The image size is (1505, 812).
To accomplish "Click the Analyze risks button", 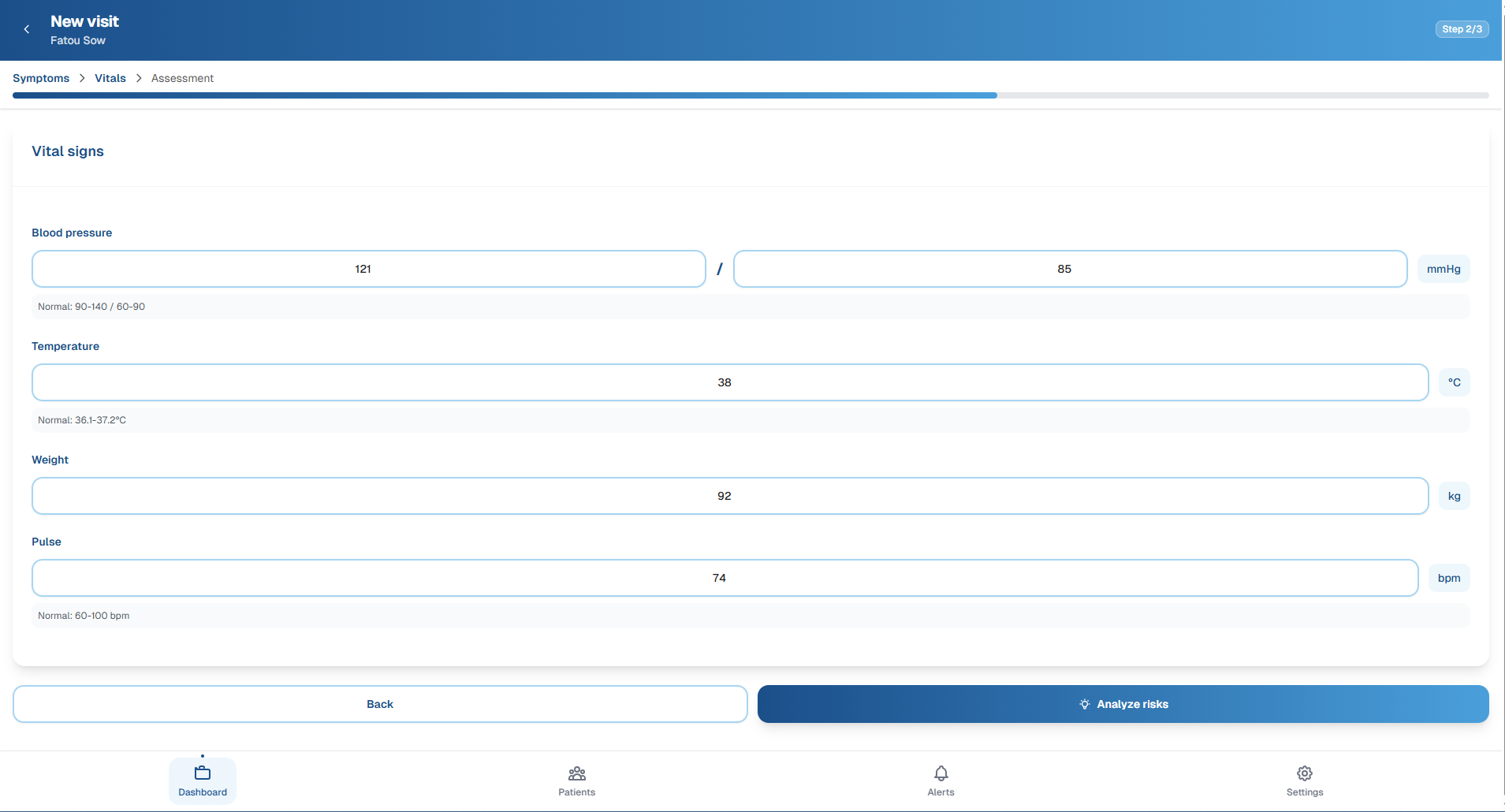I will [x=1123, y=704].
